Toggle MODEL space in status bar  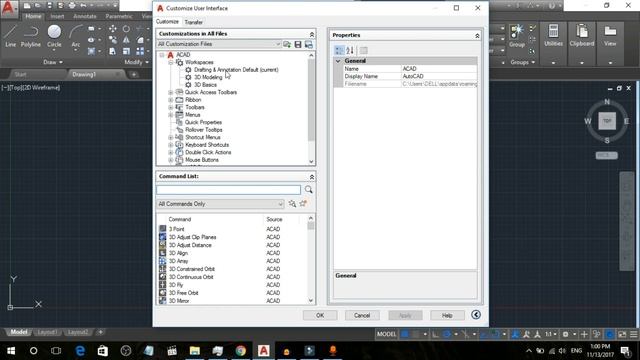coord(386,334)
